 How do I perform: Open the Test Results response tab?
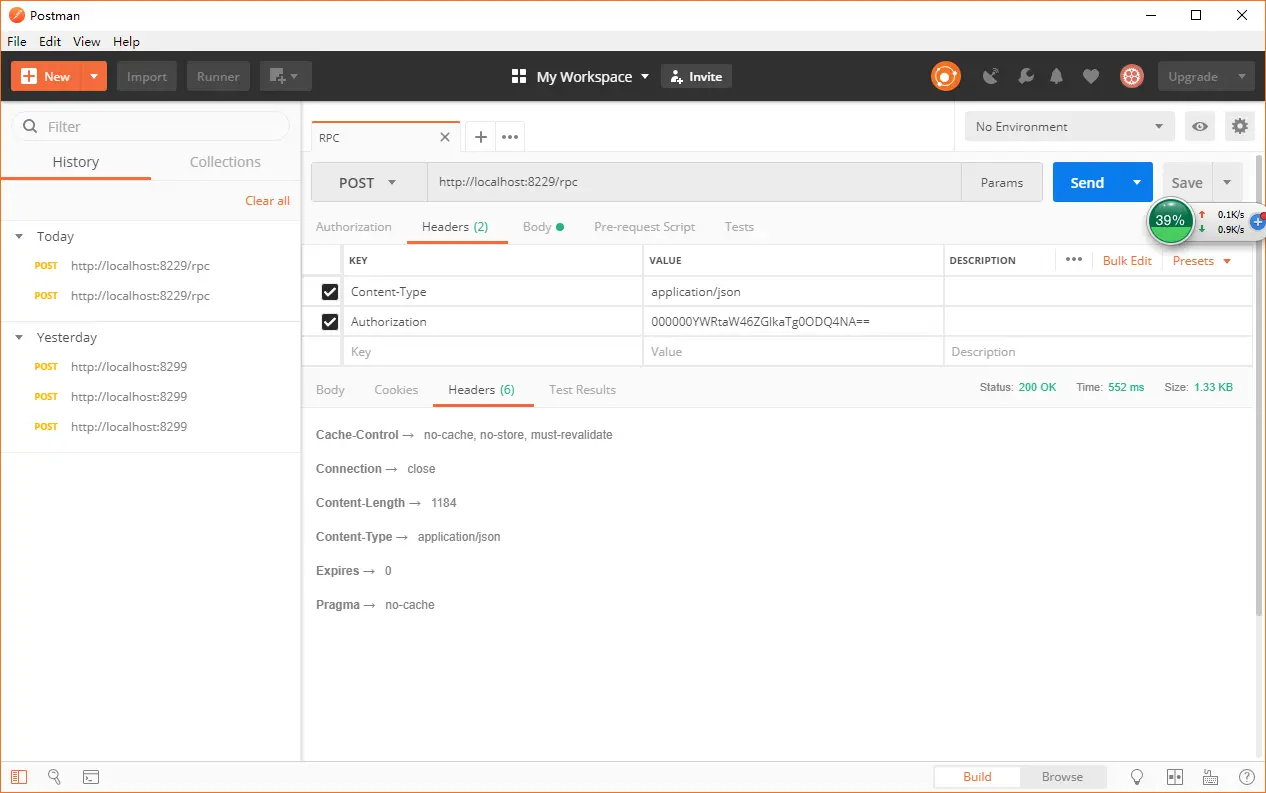click(x=582, y=390)
